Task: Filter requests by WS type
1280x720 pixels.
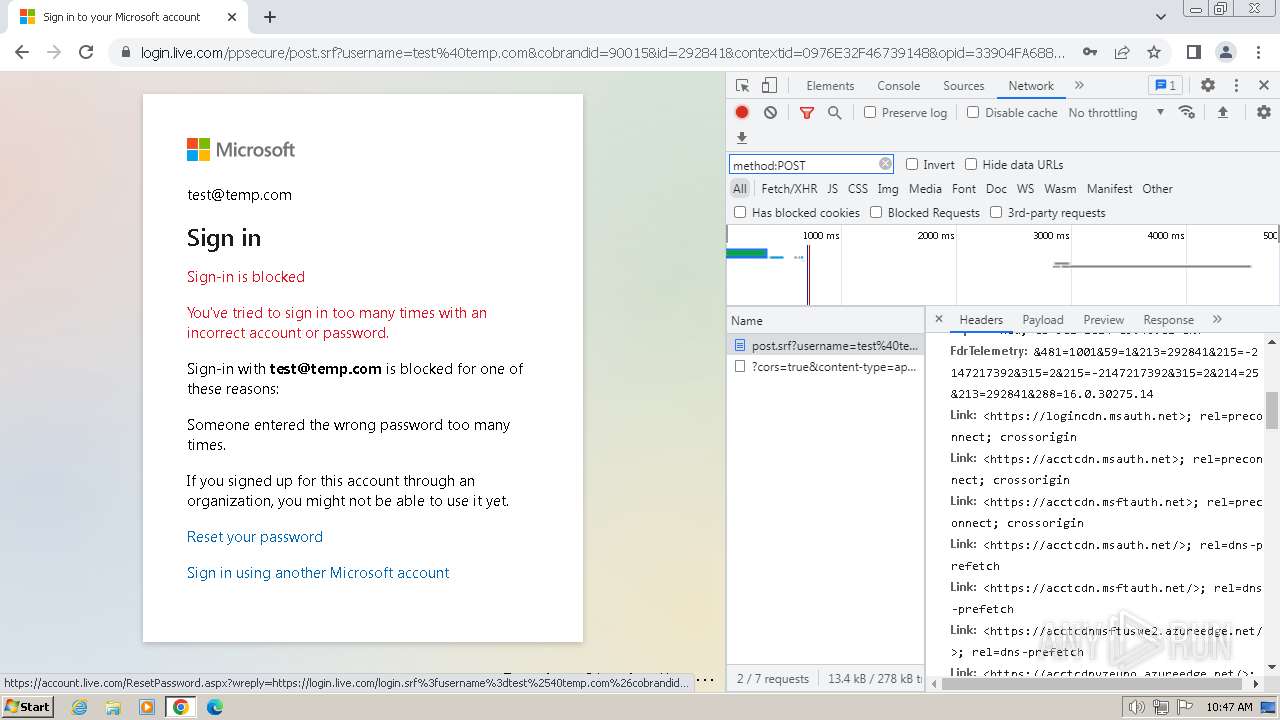Action: pyautogui.click(x=1025, y=189)
